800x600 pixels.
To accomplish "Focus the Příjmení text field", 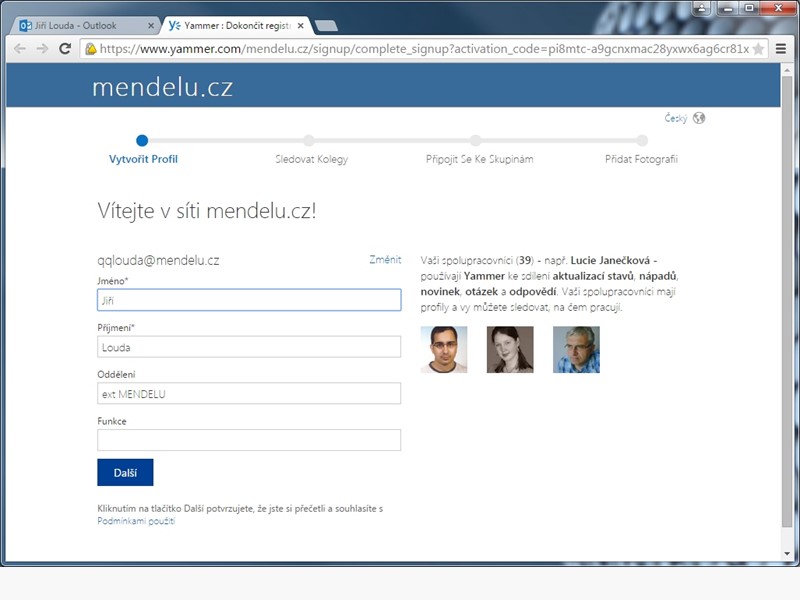I will tap(249, 347).
